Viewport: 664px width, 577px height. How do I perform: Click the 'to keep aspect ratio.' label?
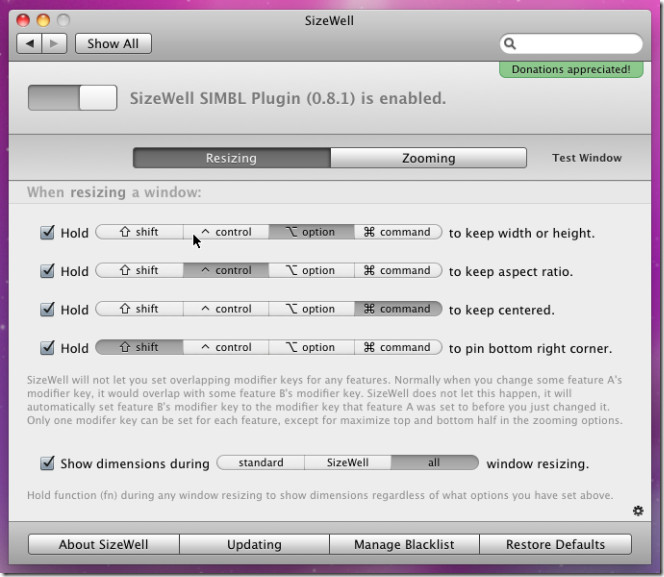coord(511,271)
